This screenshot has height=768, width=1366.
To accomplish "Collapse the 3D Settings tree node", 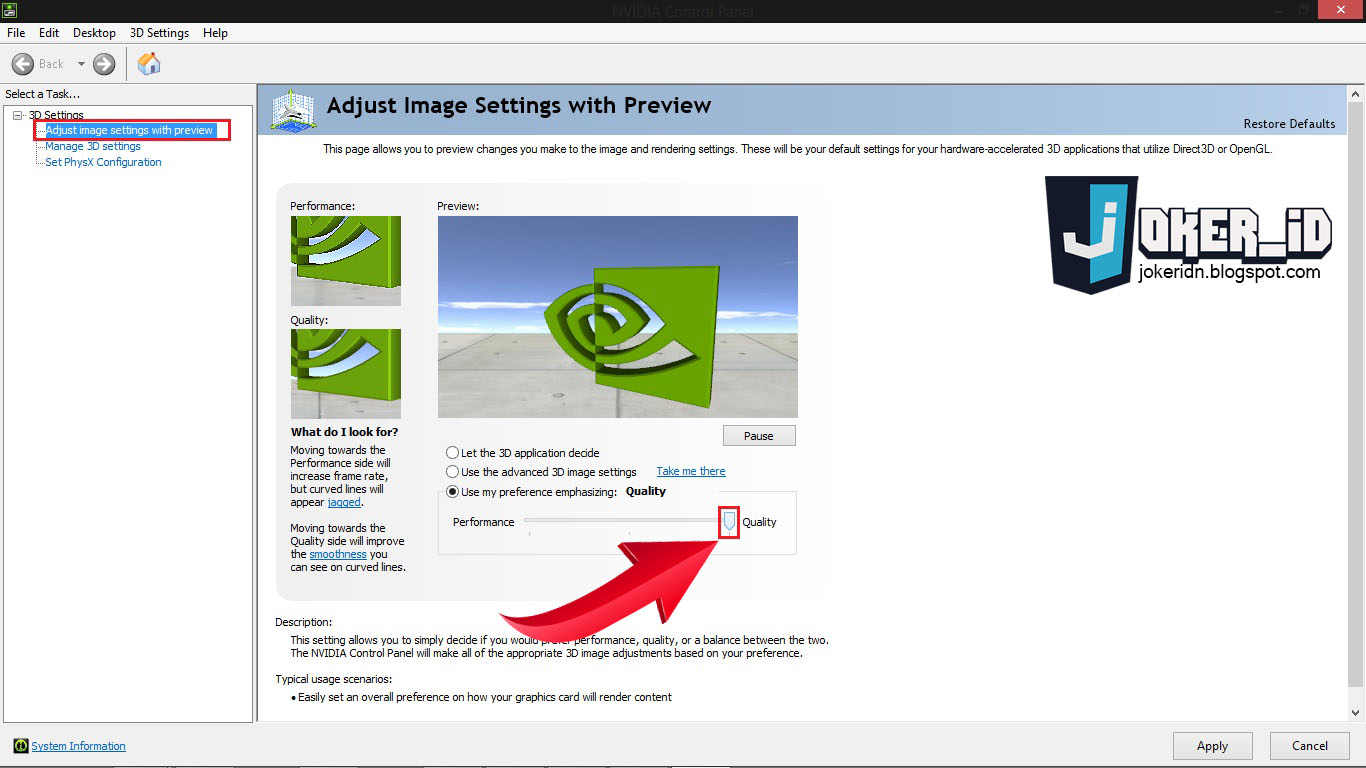I will (18, 115).
